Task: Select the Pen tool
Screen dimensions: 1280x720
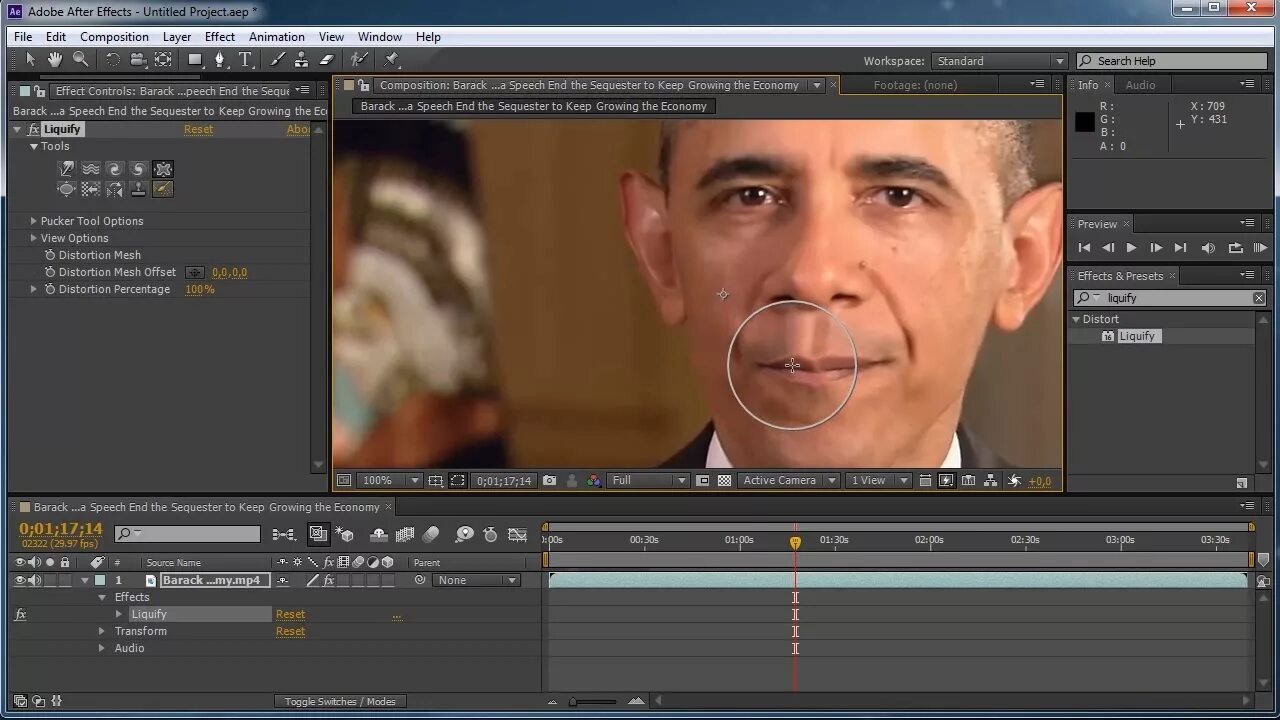Action: coord(220,60)
